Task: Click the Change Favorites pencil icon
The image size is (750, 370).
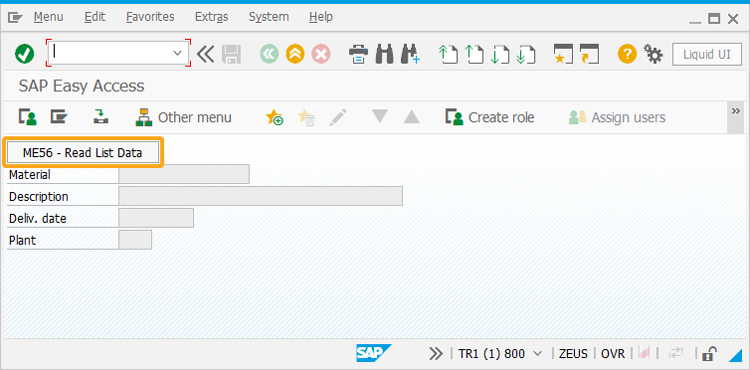Action: click(338, 117)
